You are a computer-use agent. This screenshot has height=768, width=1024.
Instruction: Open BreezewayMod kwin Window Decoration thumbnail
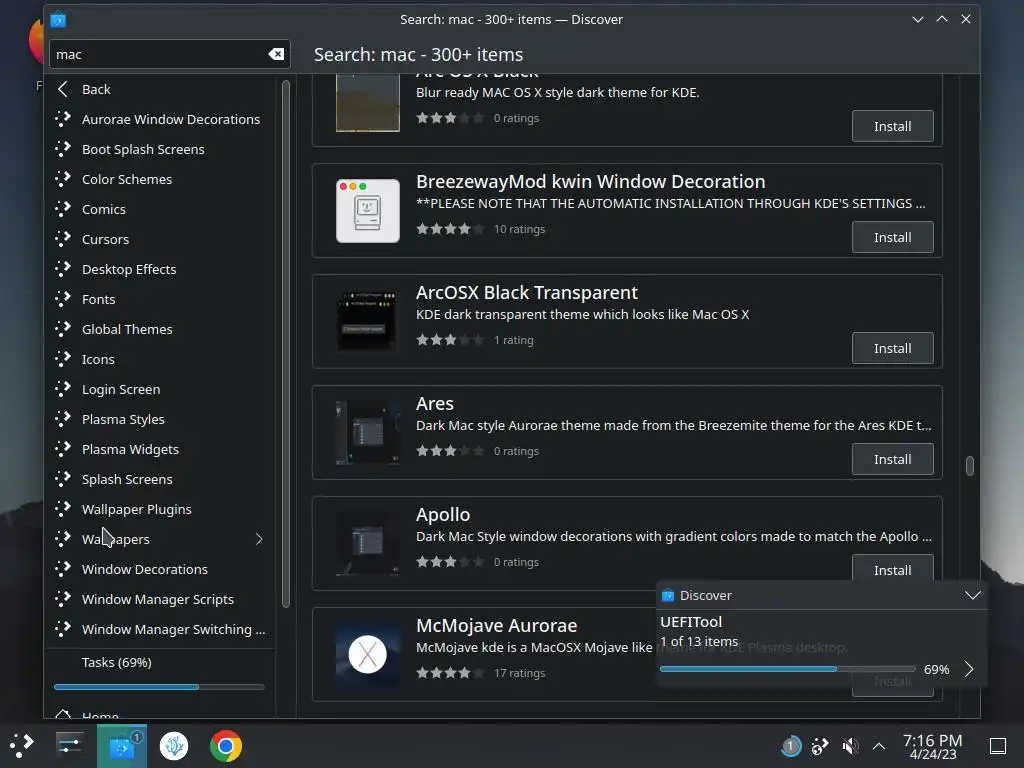(x=368, y=210)
